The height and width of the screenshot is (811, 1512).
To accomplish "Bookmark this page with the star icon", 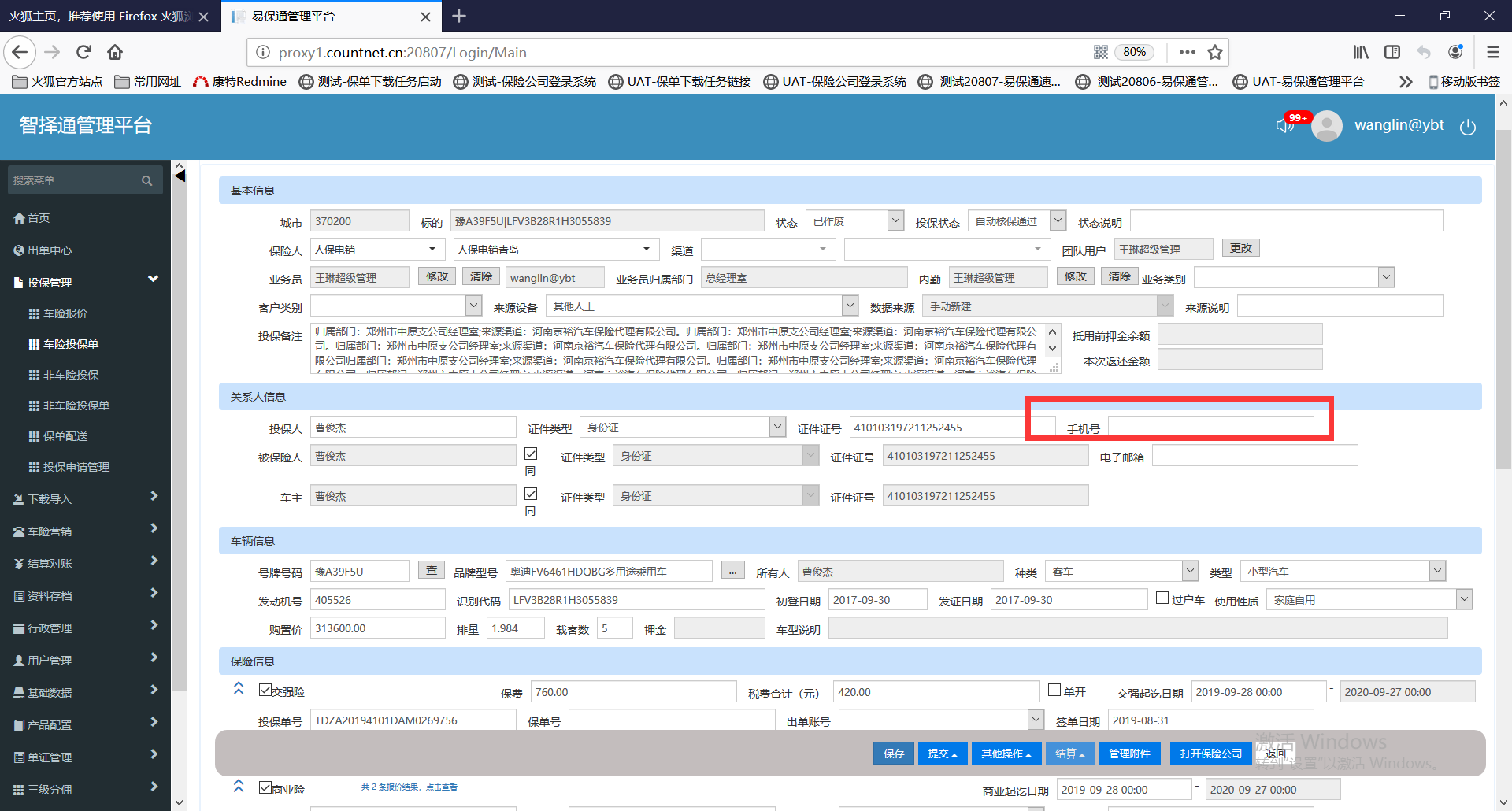I will pyautogui.click(x=1215, y=52).
